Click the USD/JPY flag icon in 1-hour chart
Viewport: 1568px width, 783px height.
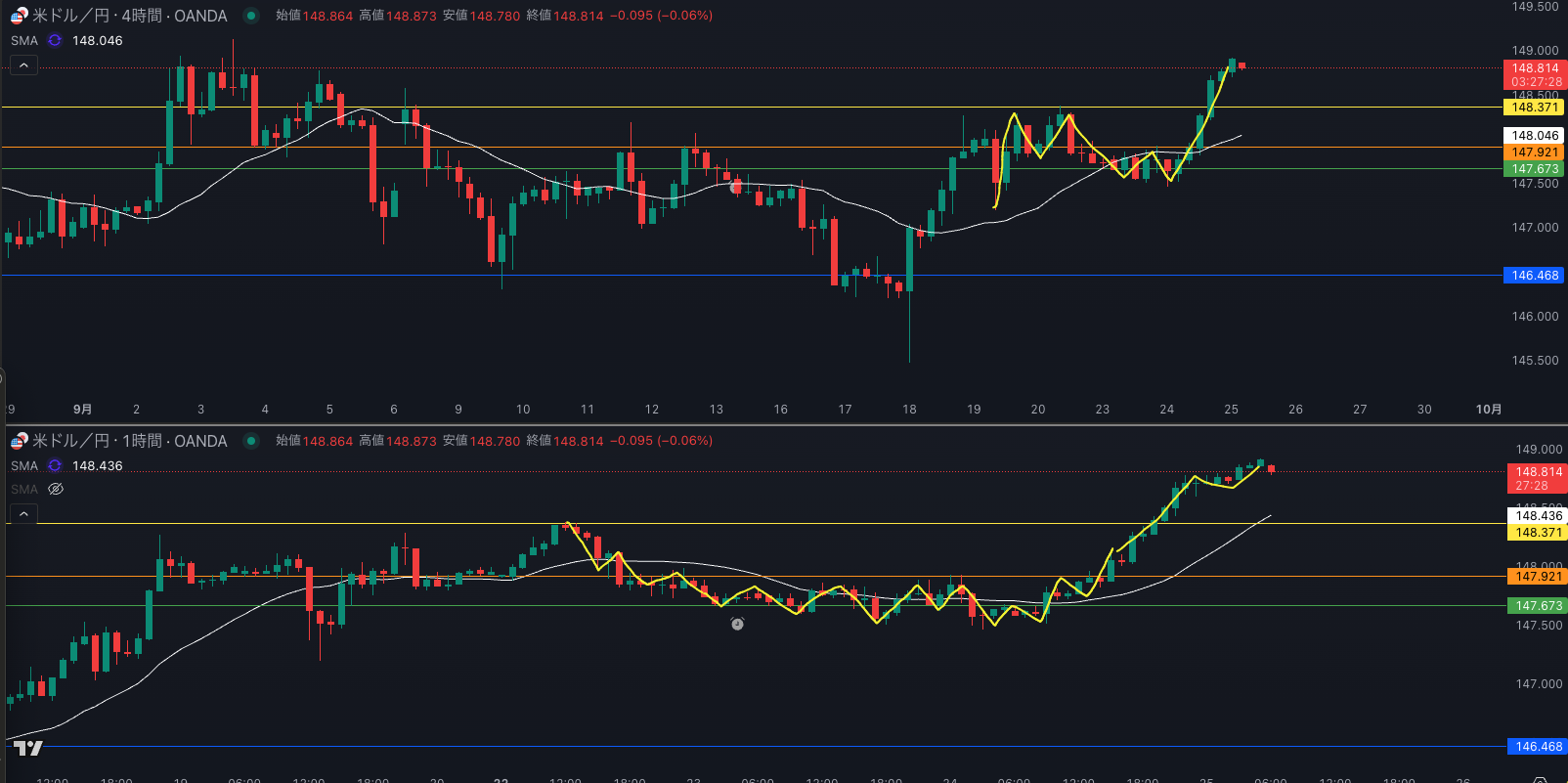click(19, 441)
